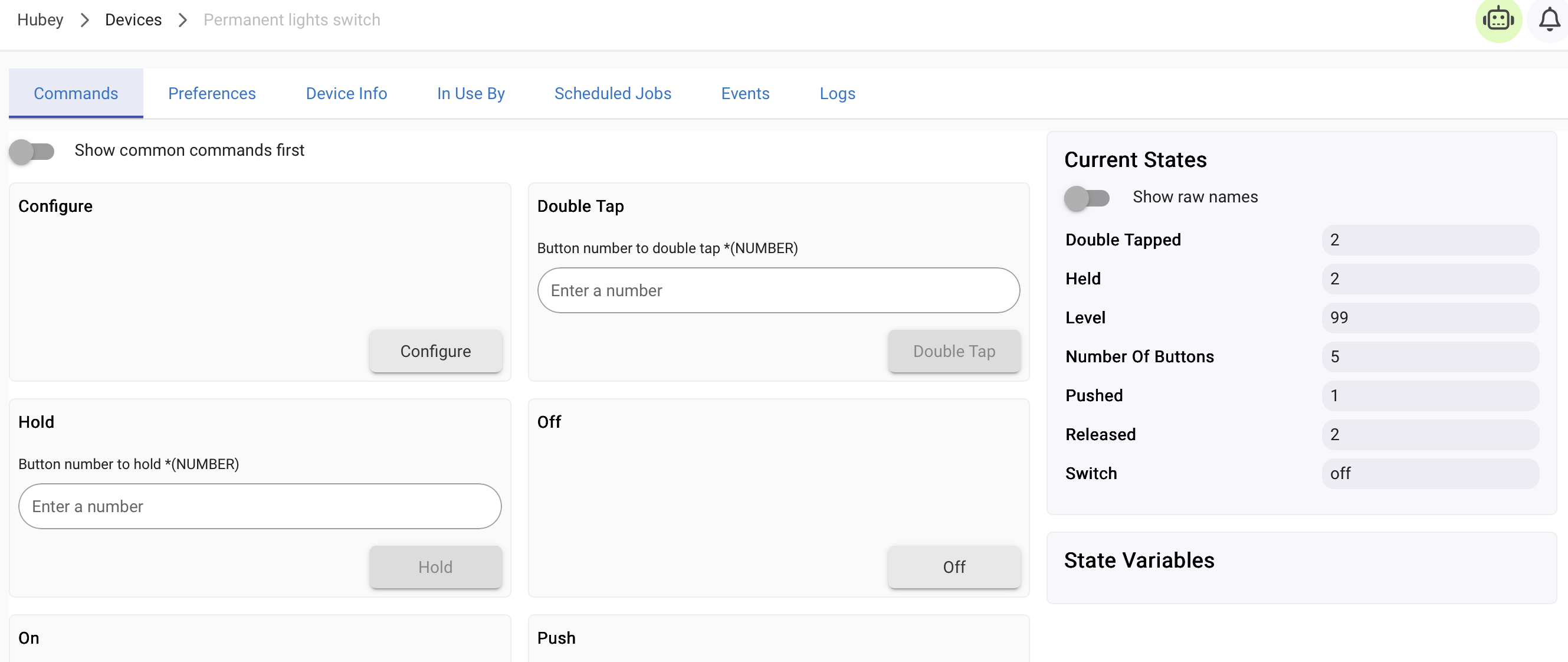This screenshot has height=662, width=1568.
Task: Click the Double Tap button
Action: (x=954, y=352)
